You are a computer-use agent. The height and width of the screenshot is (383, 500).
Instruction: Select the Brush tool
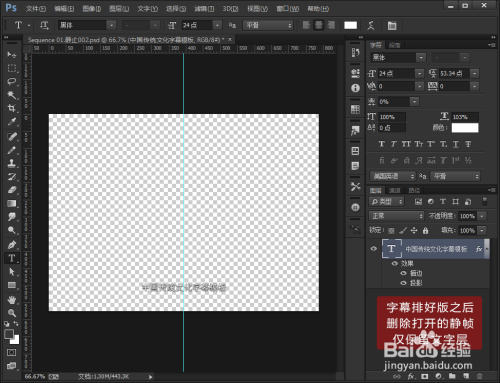point(12,150)
